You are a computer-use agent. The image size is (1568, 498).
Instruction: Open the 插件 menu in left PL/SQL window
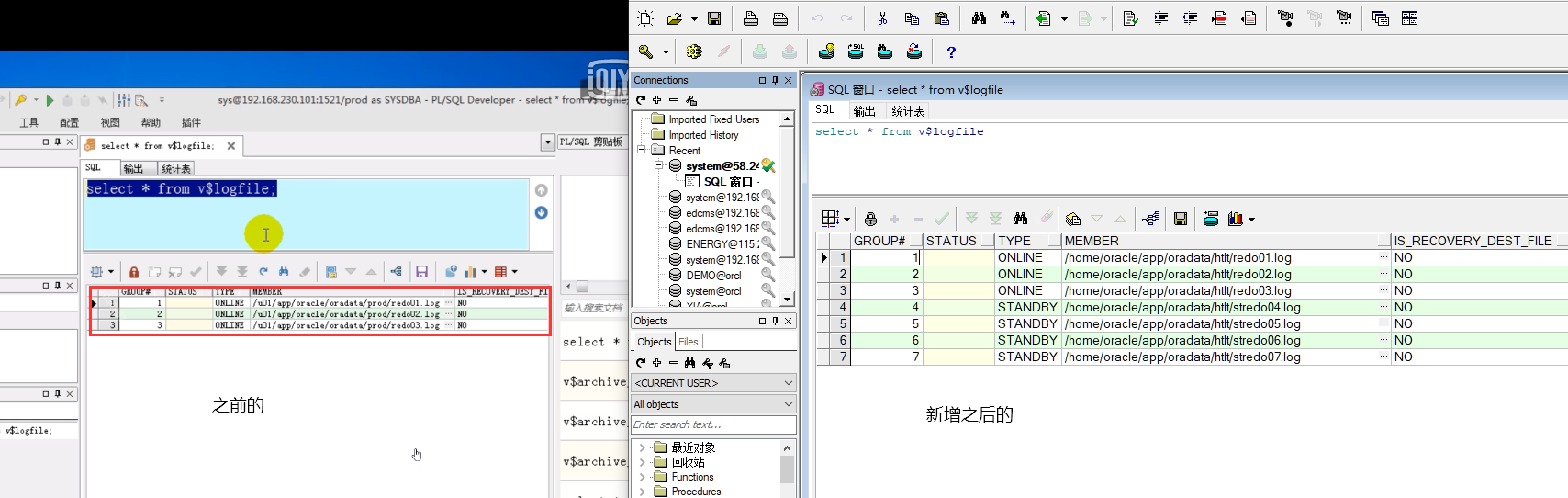191,122
